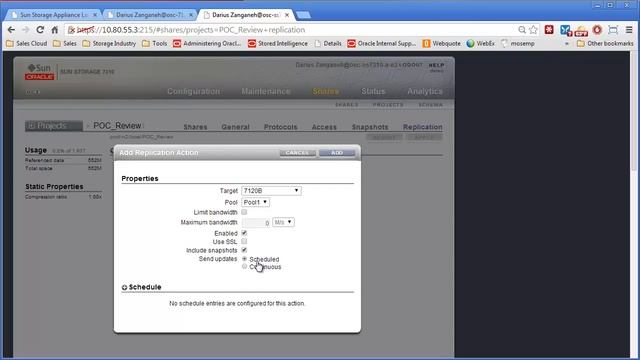
Task: Open the bandwidth units dropdown
Action: click(283, 222)
